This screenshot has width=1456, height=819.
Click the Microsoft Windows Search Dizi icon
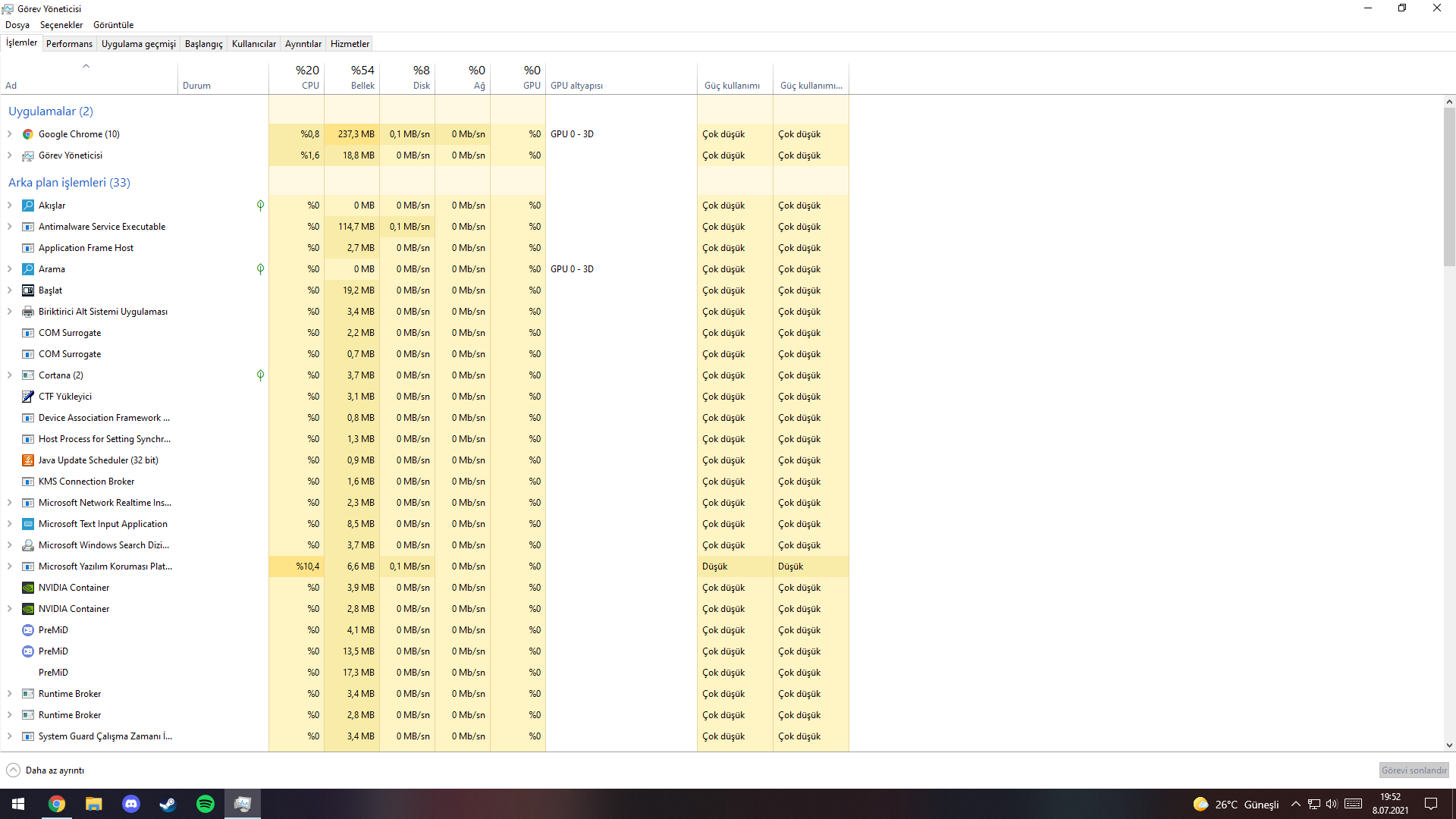(28, 545)
